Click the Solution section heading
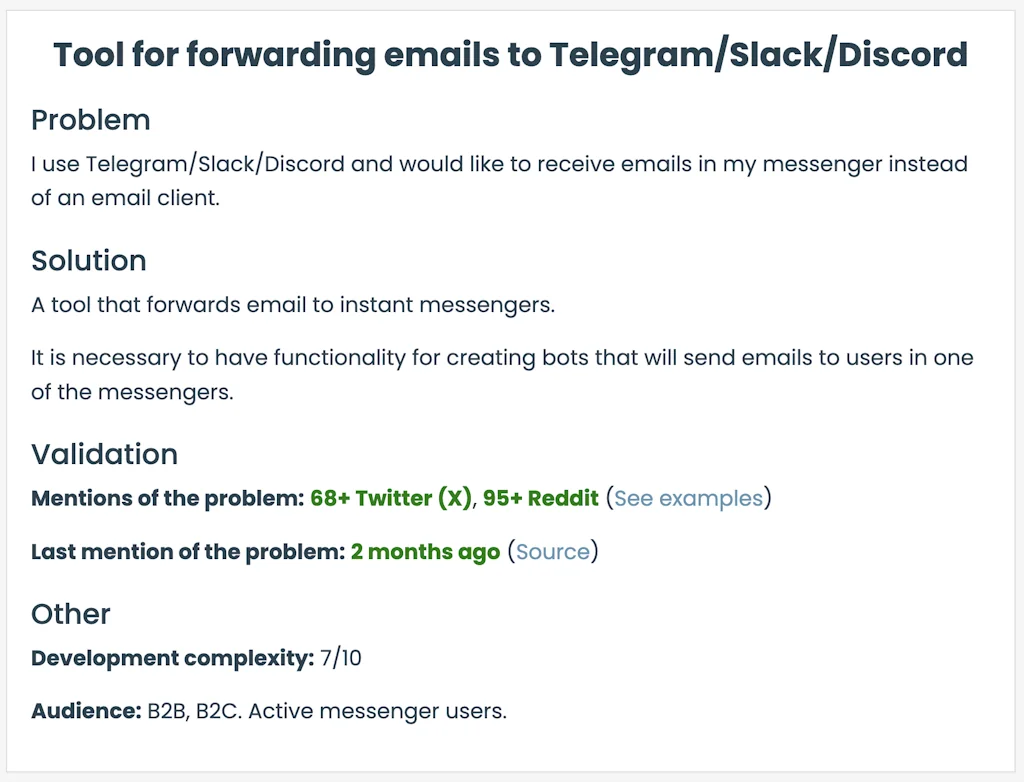Screen dimensions: 1024x782 [89, 261]
